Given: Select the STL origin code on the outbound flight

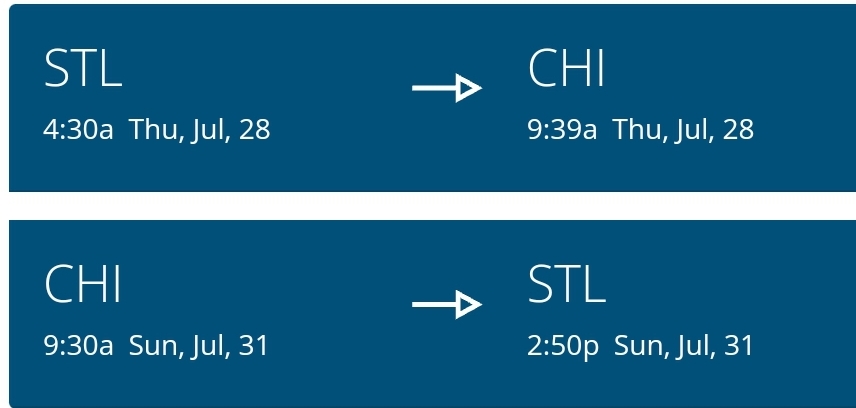Looking at the screenshot, I should pyautogui.click(x=83, y=69).
